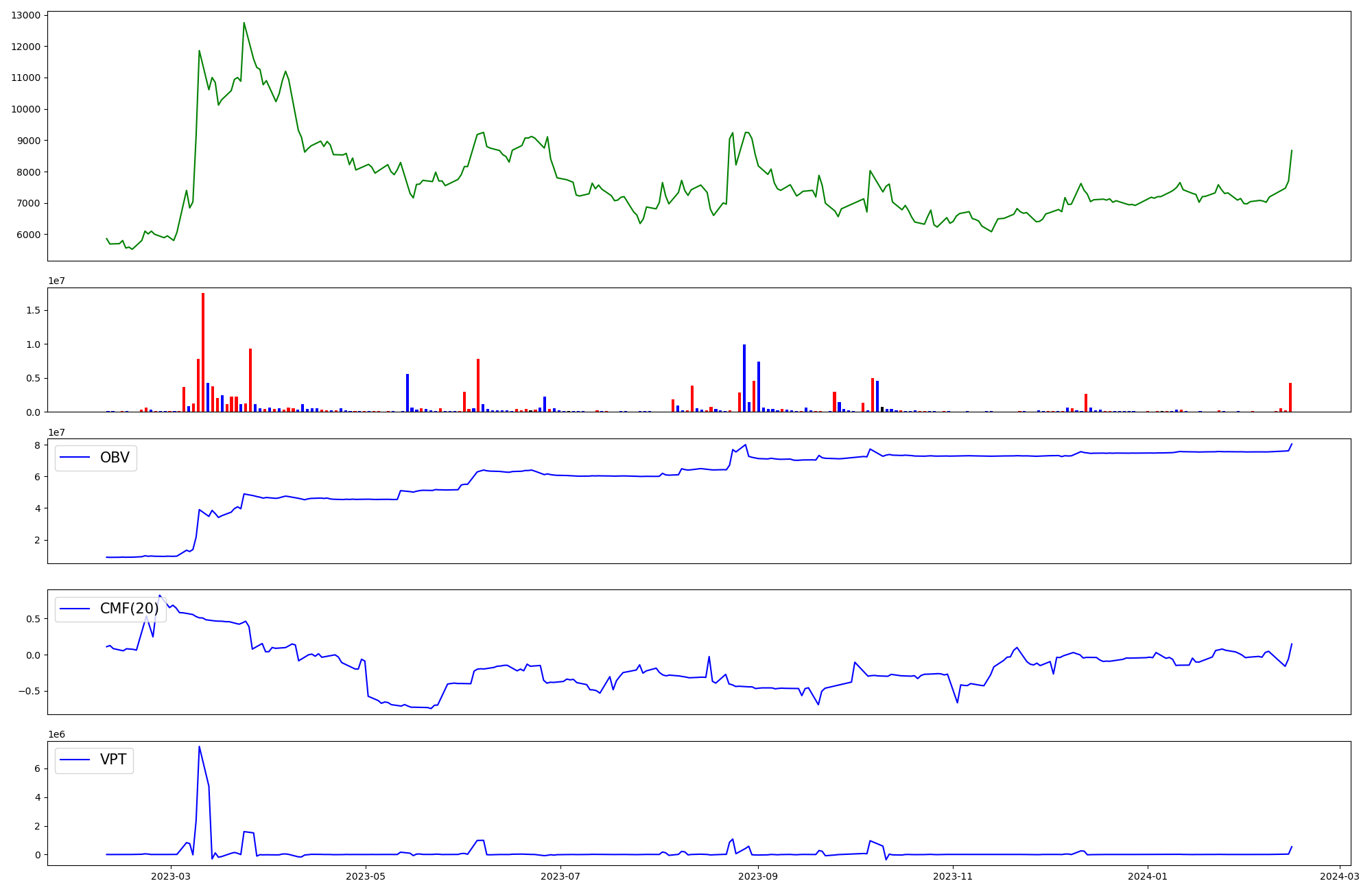Click the 1.5 volume axis label
Screen dimensions: 1372x892
33,310
